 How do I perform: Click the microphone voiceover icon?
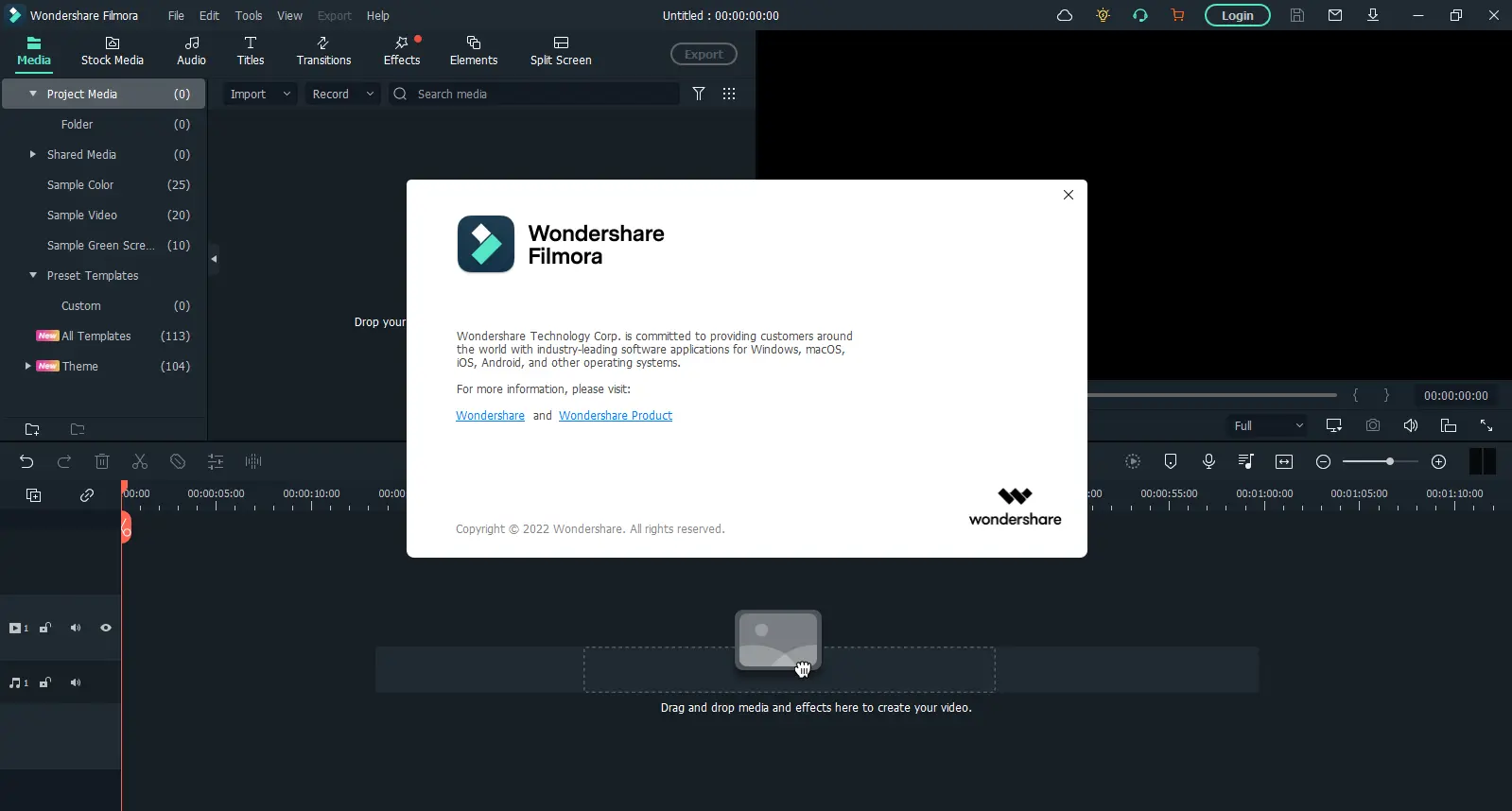point(1208,461)
